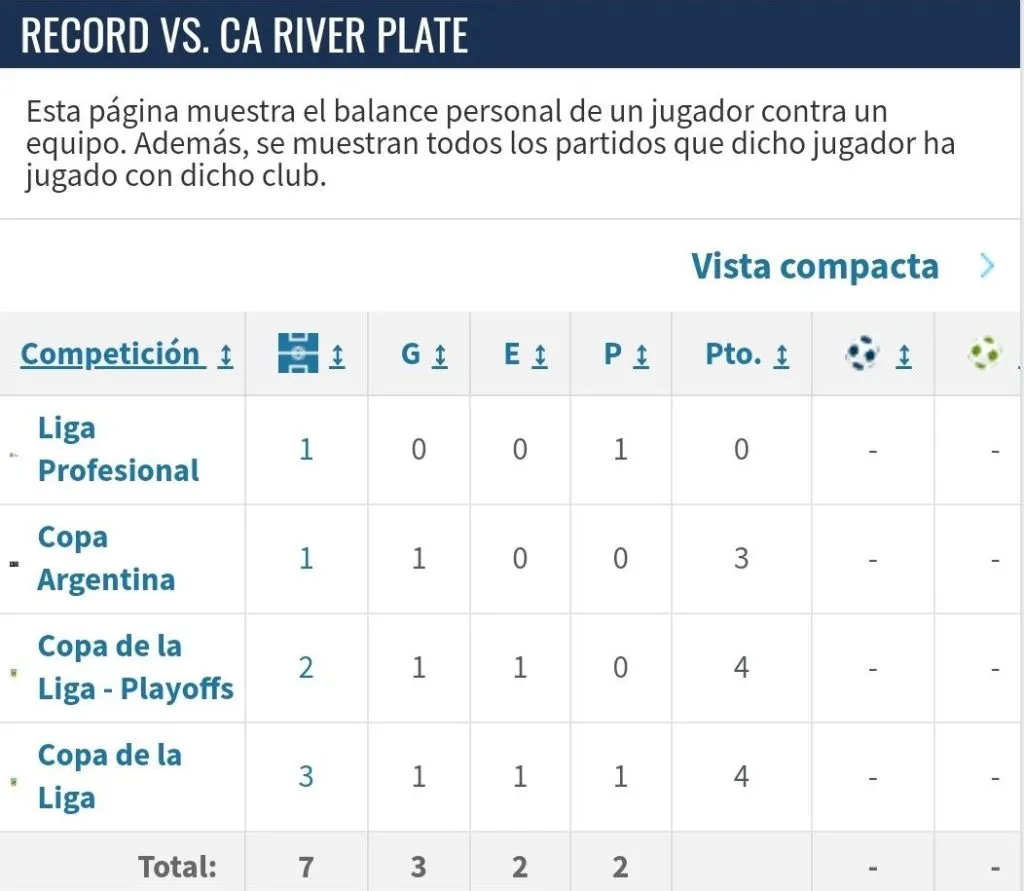Open the Copa de la Liga - Playoffs link
The image size is (1024, 891).
pos(136,667)
